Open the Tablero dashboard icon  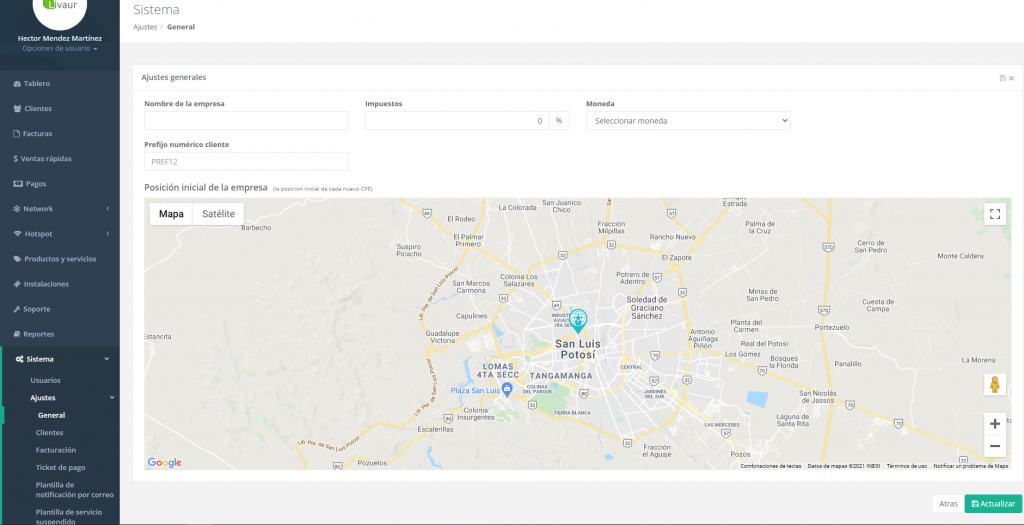(x=18, y=84)
